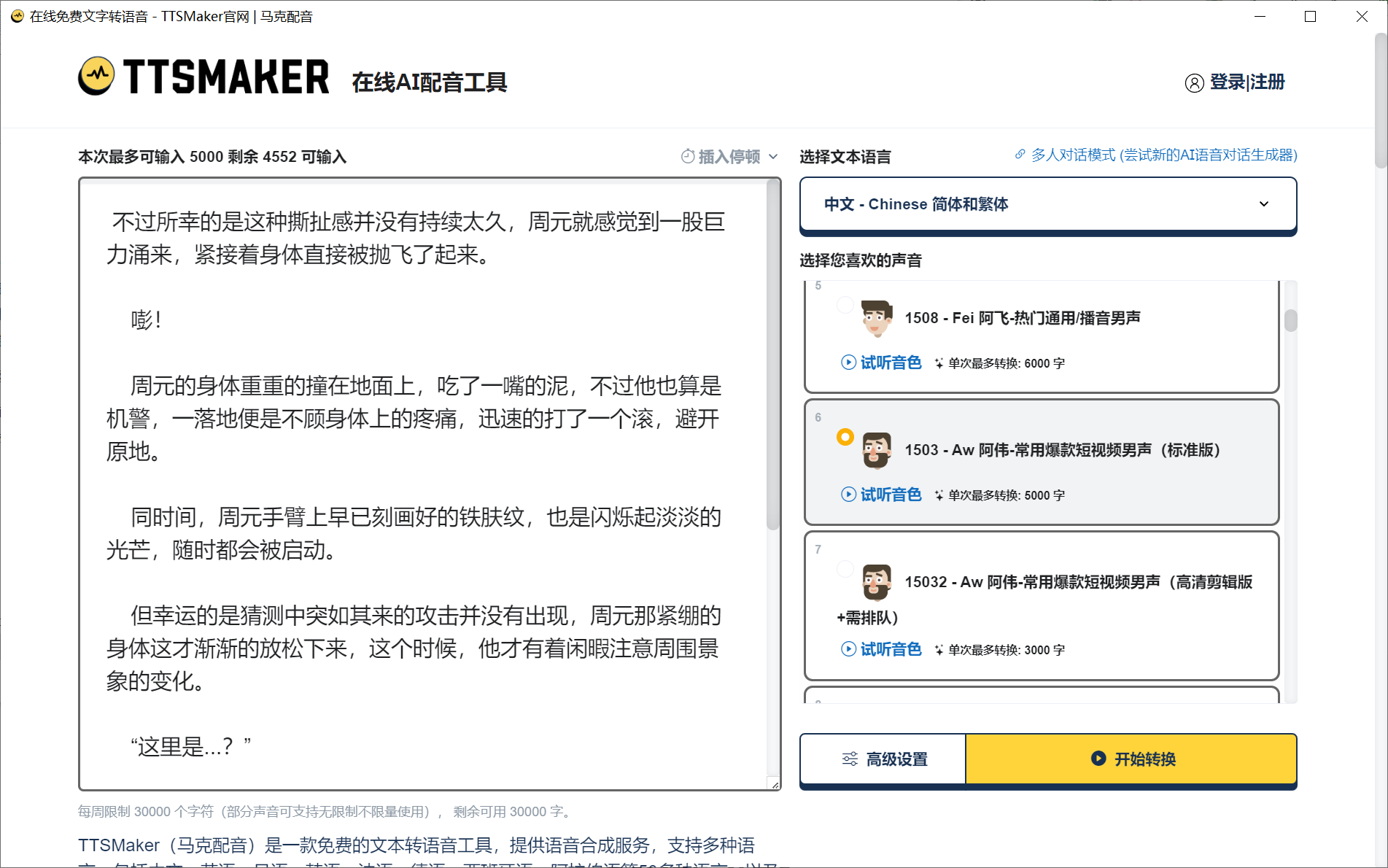The height and width of the screenshot is (868, 1388).
Task: Open 高级设置 advanced settings button
Action: pyautogui.click(x=883, y=759)
